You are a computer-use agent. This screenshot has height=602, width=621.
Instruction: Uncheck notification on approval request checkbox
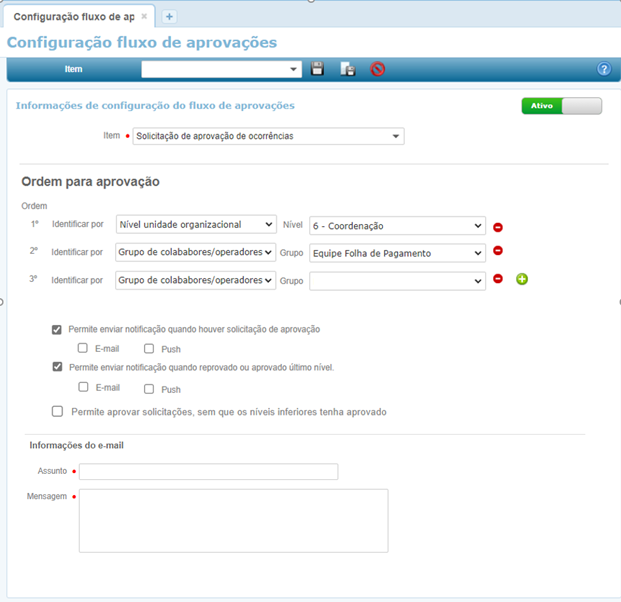point(57,329)
